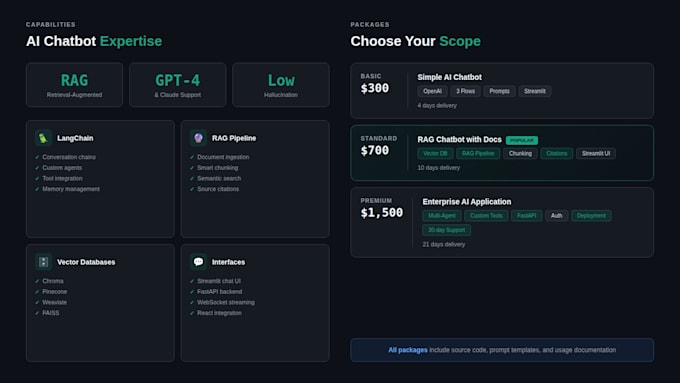This screenshot has width=680, height=383.
Task: Click the Deployment tag
Action: (x=591, y=216)
